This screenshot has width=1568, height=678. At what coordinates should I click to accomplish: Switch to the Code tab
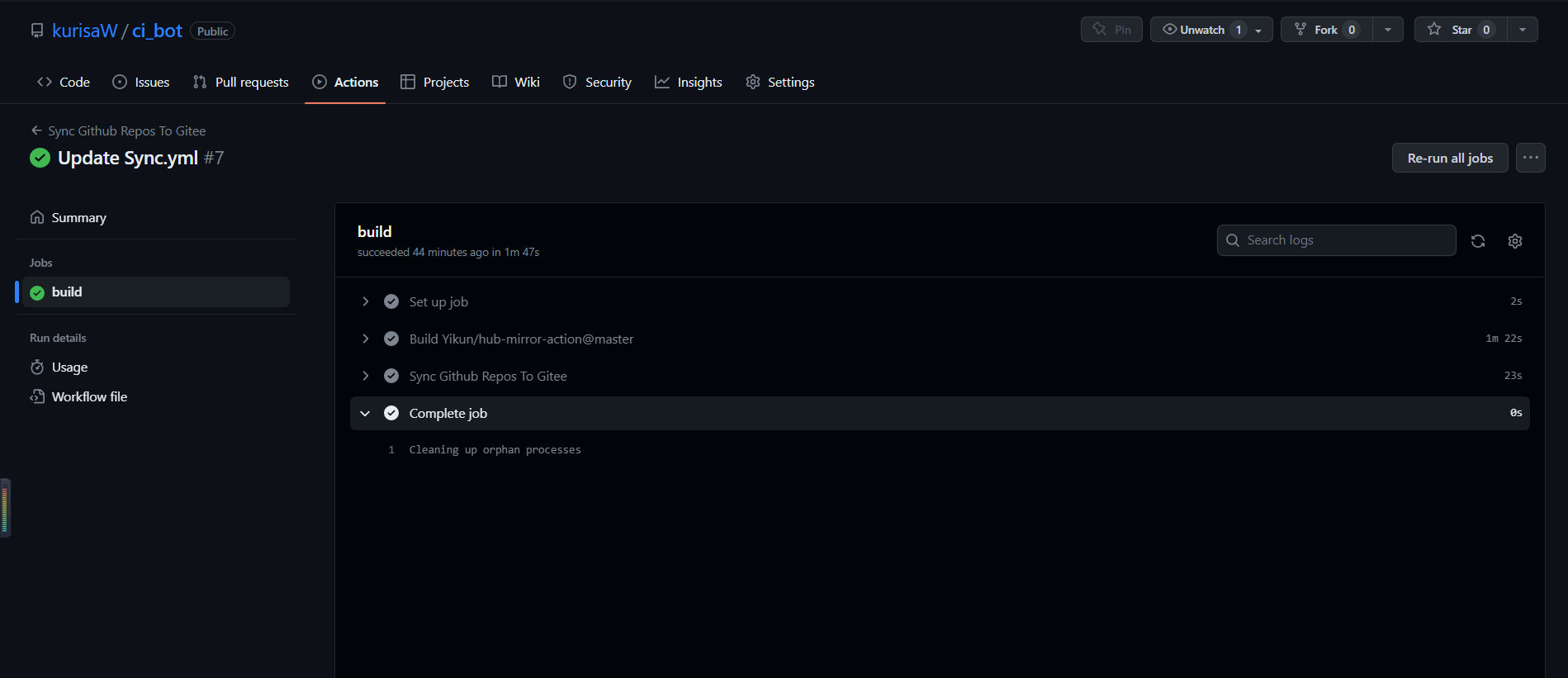[64, 82]
